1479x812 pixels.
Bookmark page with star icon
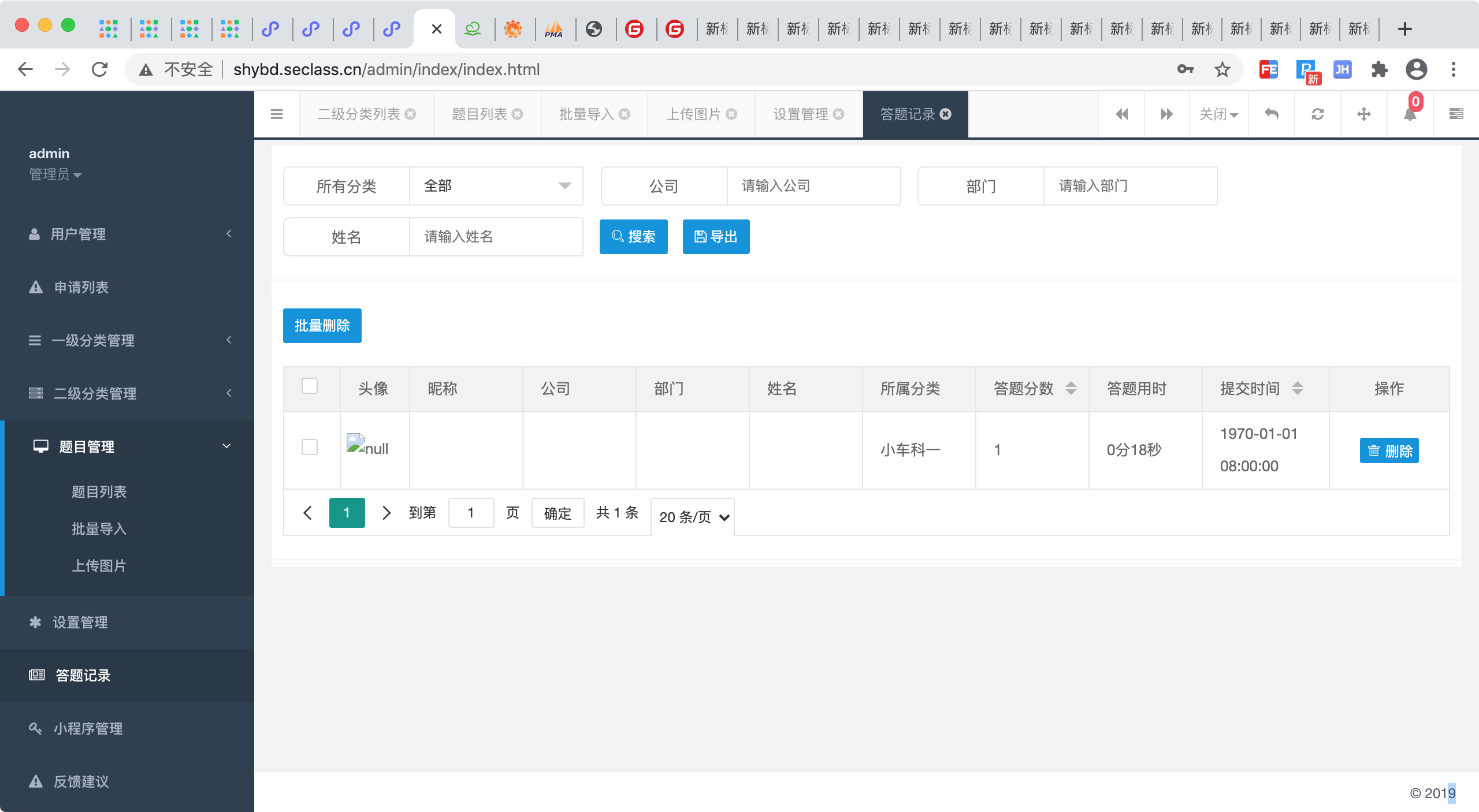pos(1222,70)
